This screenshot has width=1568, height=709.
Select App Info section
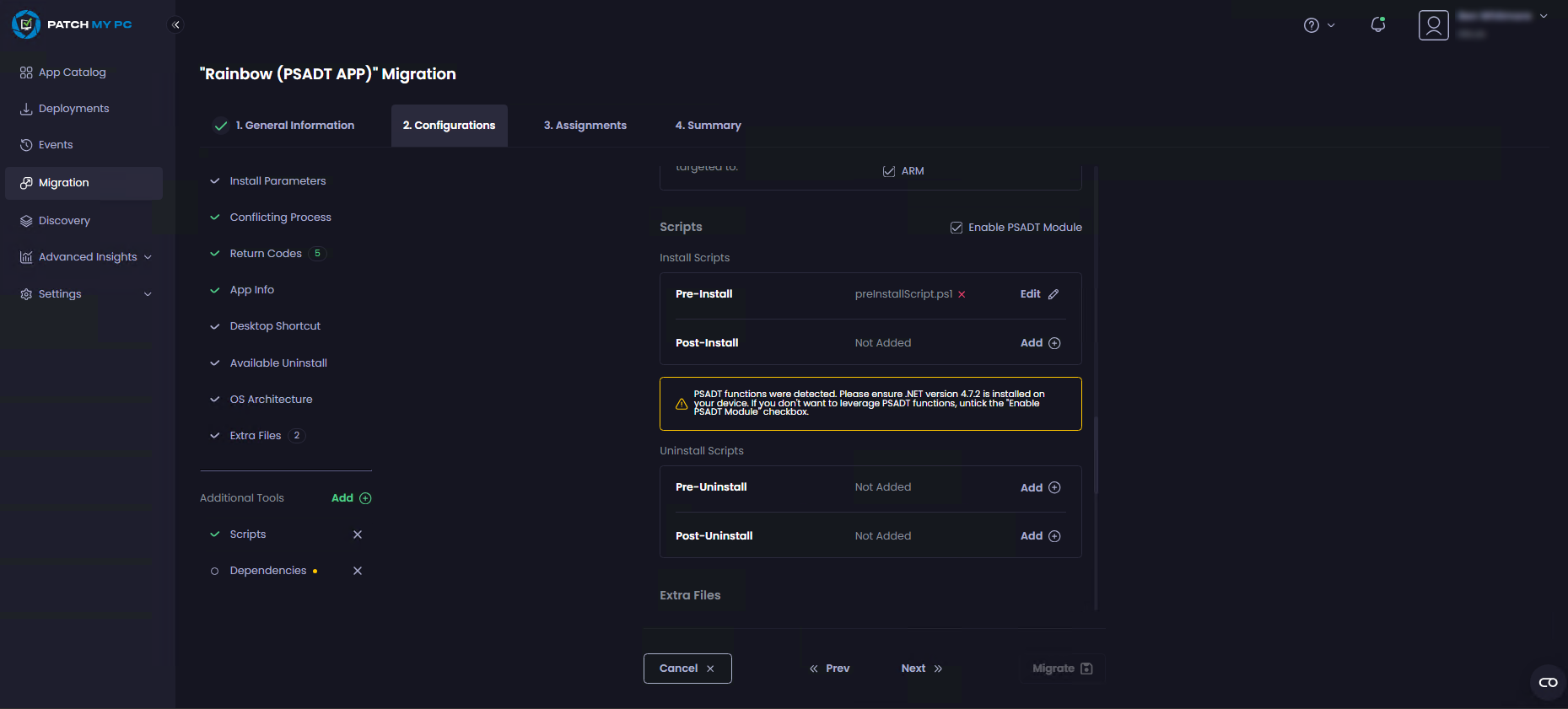tap(251, 290)
